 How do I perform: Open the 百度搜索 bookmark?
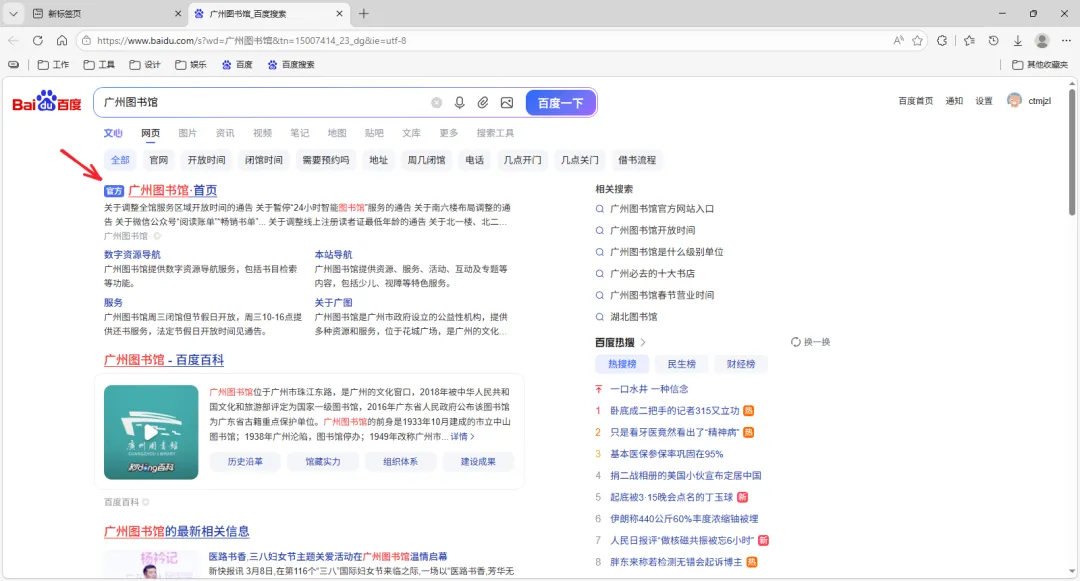[291, 65]
